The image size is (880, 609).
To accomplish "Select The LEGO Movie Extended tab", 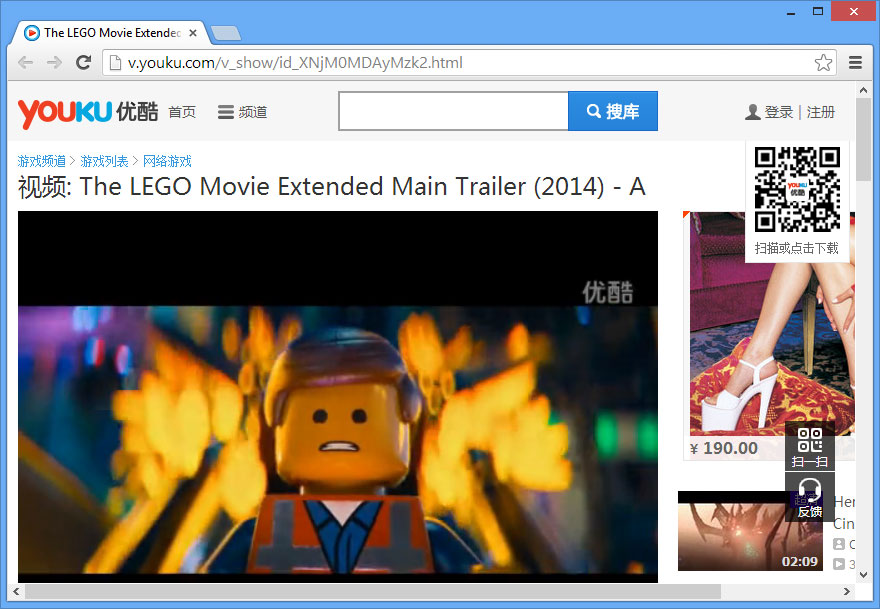I will click(x=111, y=33).
